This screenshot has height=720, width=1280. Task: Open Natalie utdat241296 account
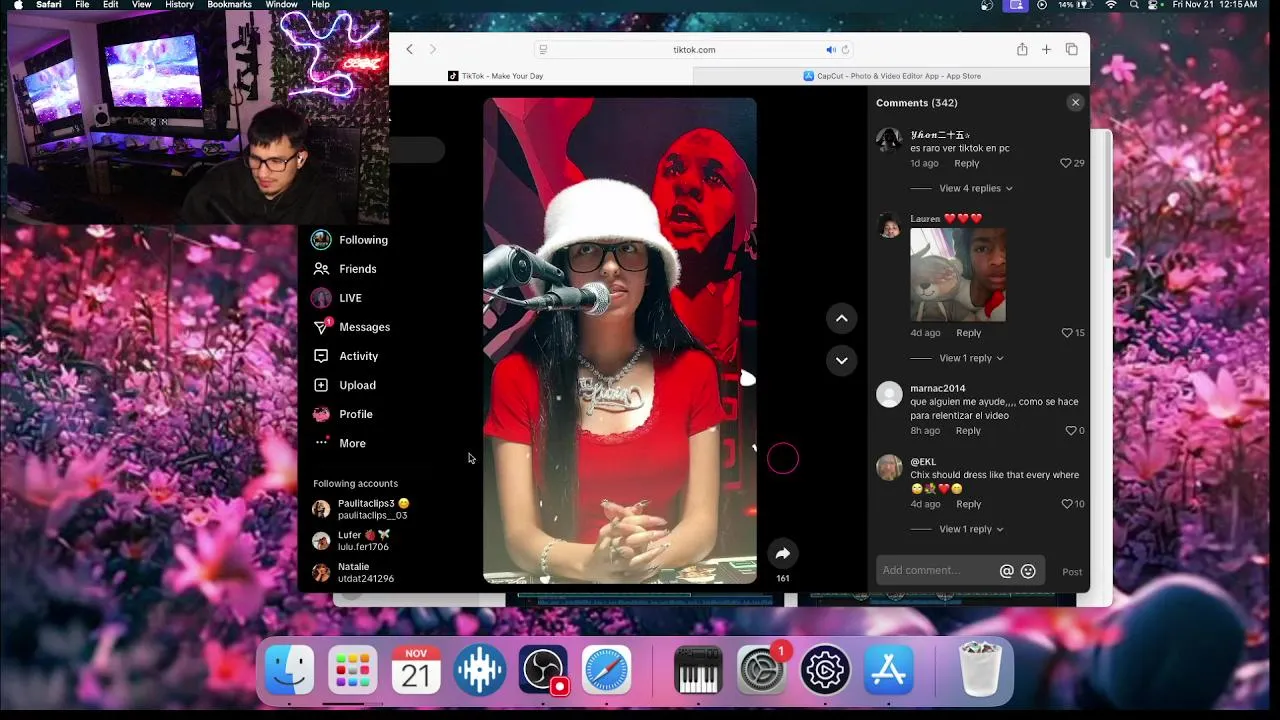(354, 572)
